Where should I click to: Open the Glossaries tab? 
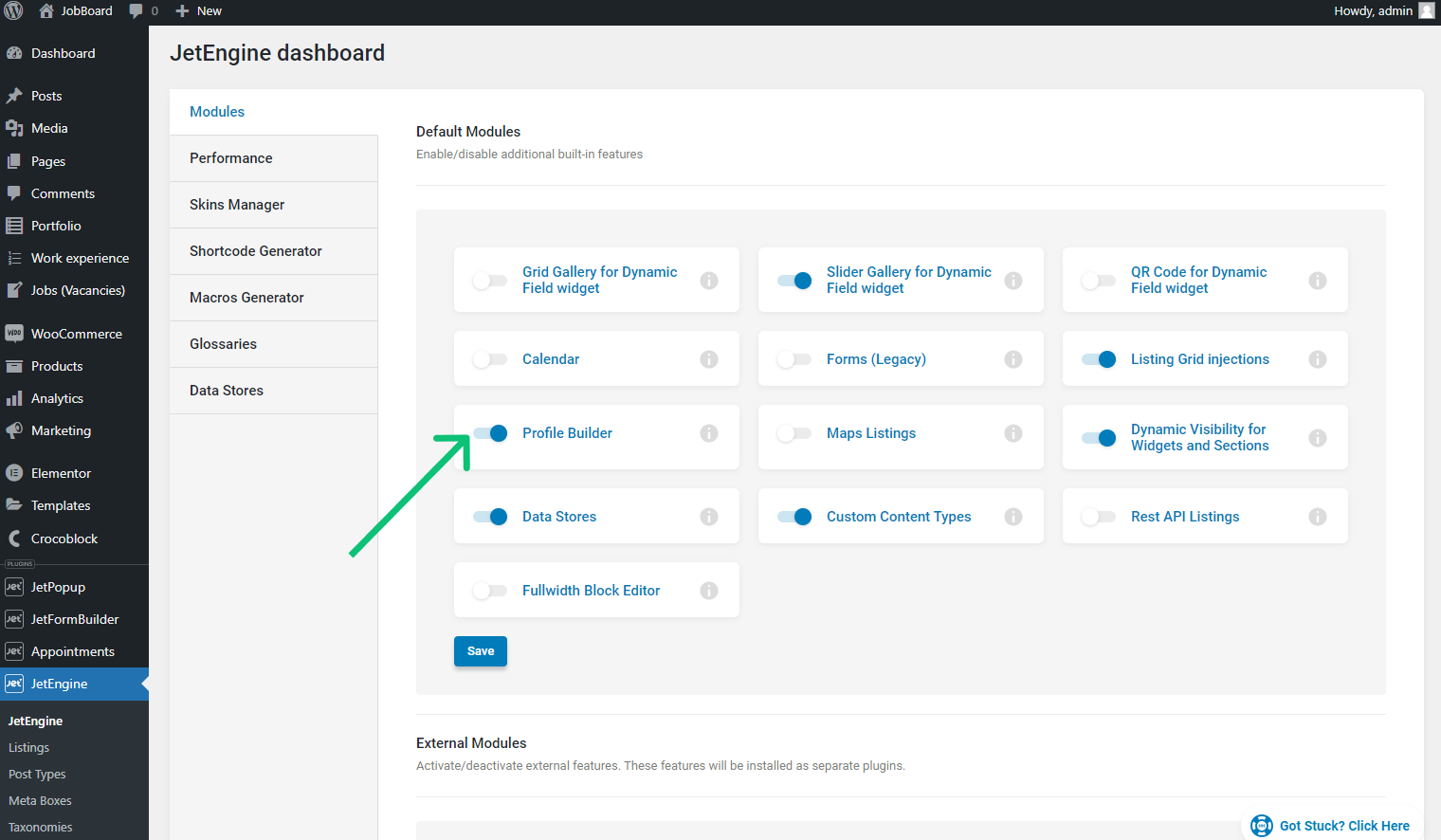point(273,344)
